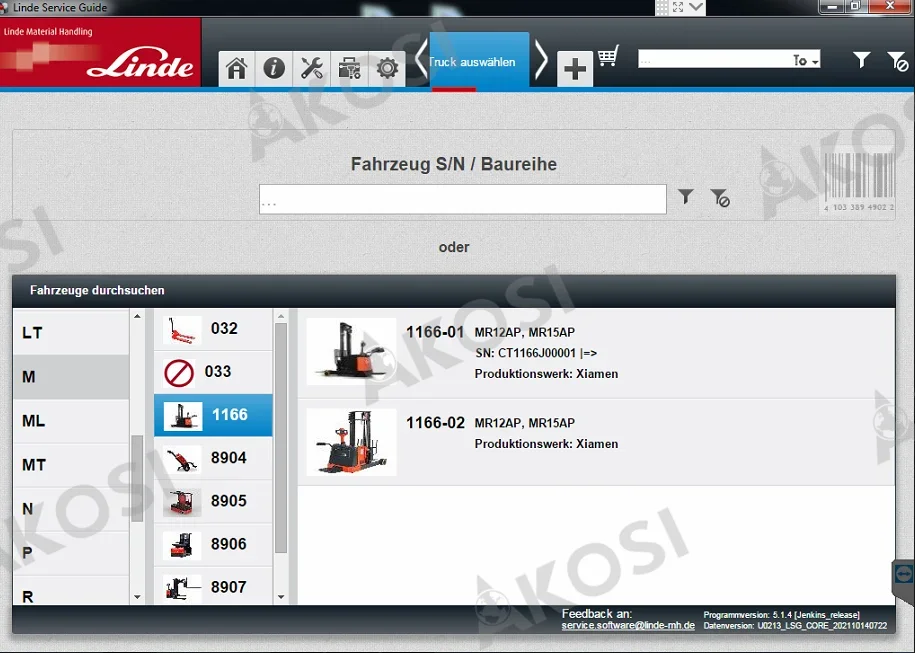This screenshot has height=653, width=915.
Task: Click the category list scrollbar thumb
Action: 137,479
